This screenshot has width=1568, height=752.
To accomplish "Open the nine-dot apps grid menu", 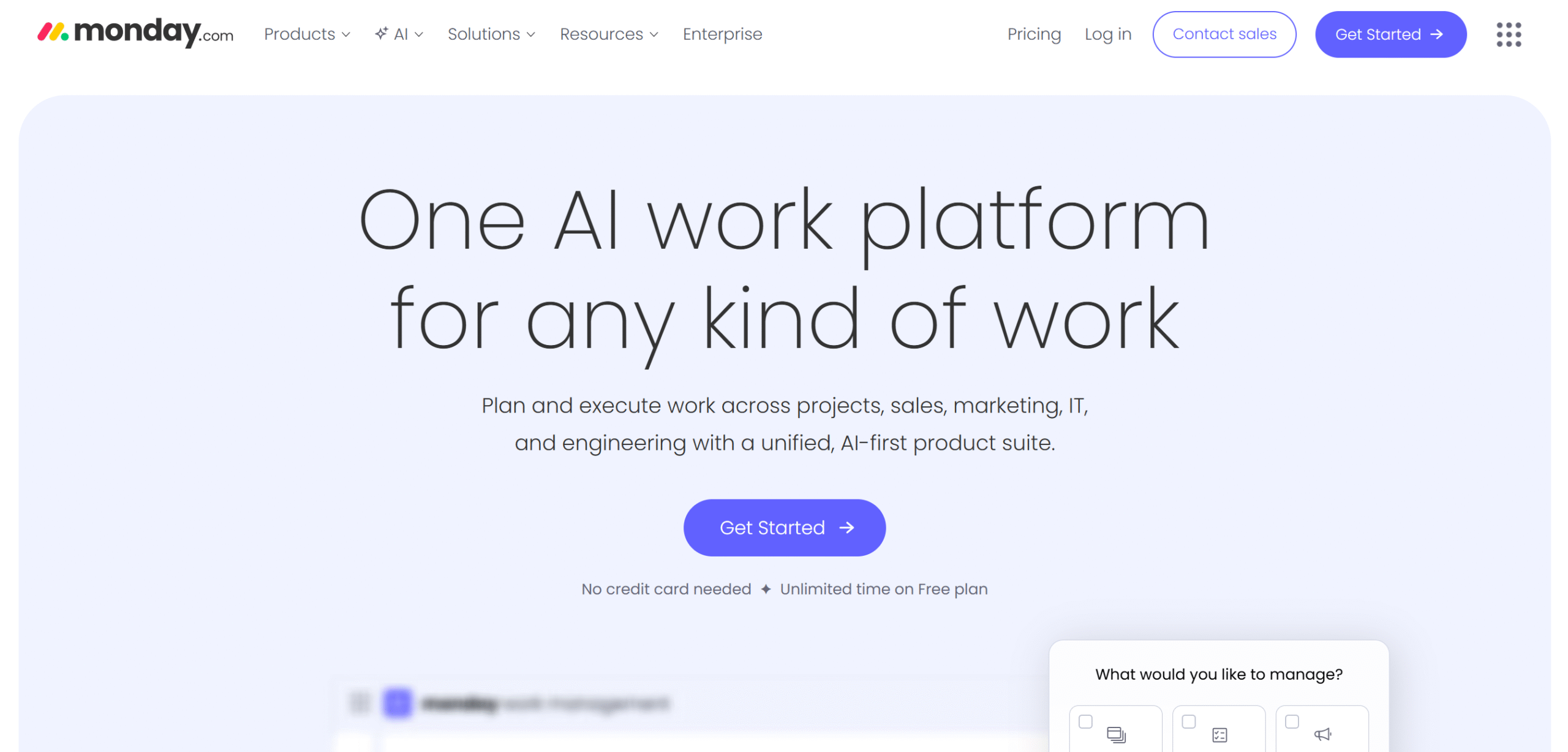I will coord(1508,34).
